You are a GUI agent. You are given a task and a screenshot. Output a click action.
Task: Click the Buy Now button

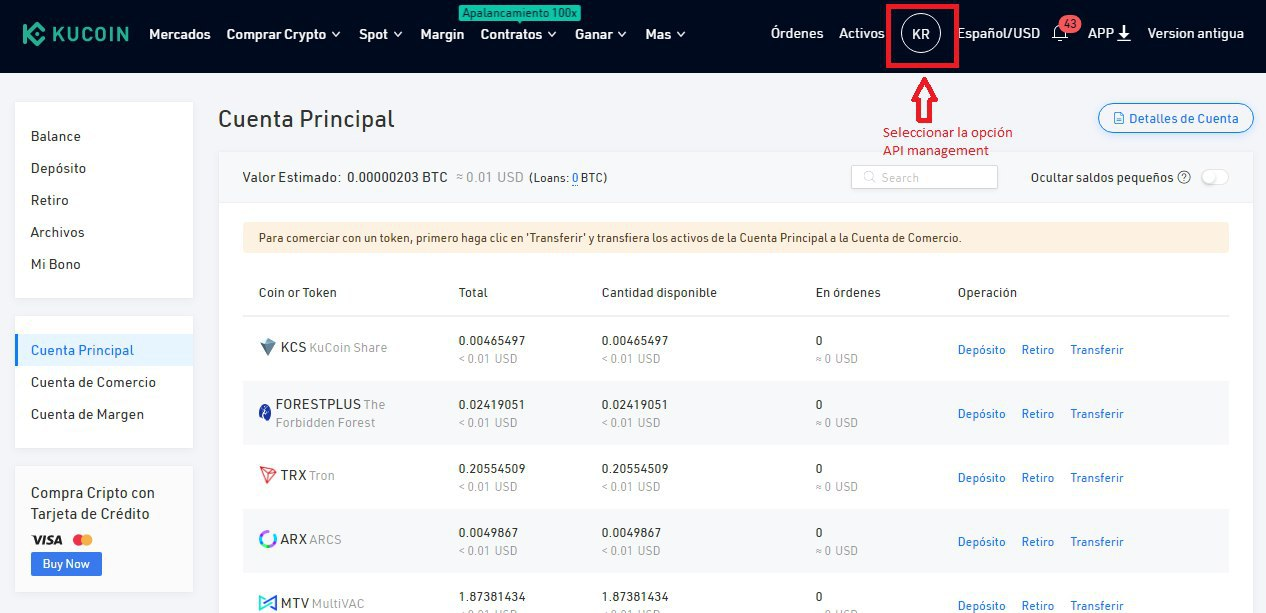coord(66,564)
